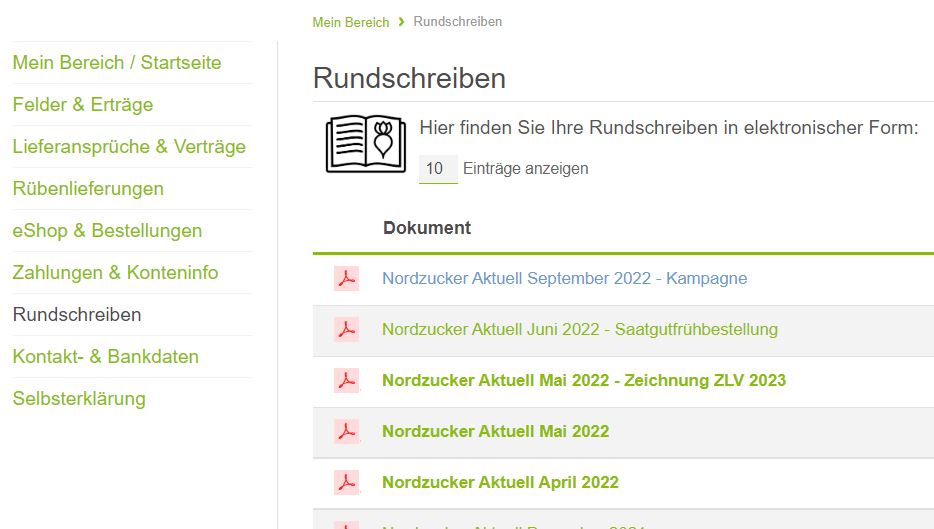Open Kontakt- & Bankdaten page
This screenshot has width=934, height=529.
[x=105, y=357]
